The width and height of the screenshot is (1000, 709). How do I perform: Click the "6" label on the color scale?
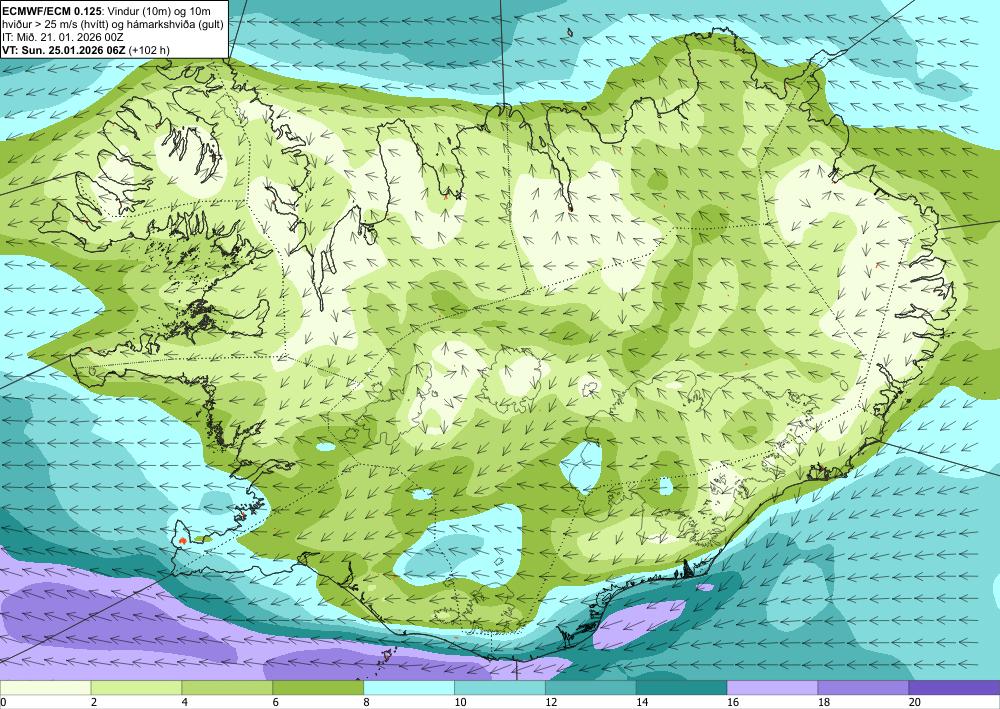276,702
